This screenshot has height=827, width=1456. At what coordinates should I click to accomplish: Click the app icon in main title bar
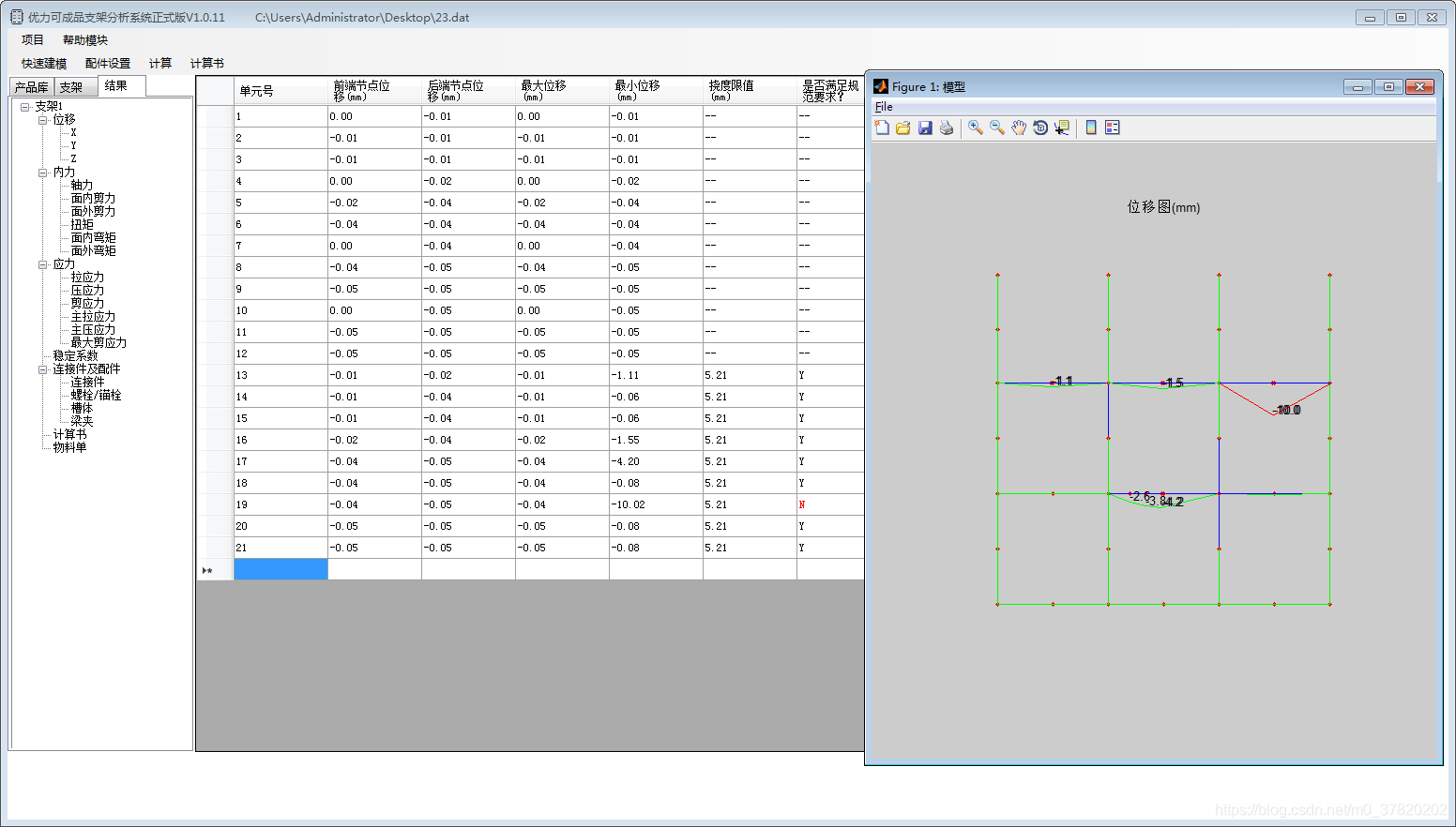pyautogui.click(x=17, y=17)
